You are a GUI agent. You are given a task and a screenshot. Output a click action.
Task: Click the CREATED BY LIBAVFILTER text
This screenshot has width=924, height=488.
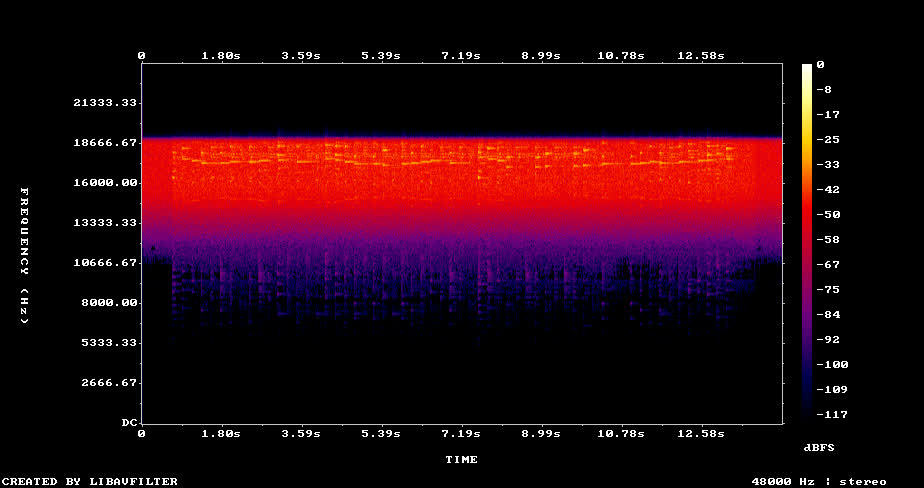point(89,481)
